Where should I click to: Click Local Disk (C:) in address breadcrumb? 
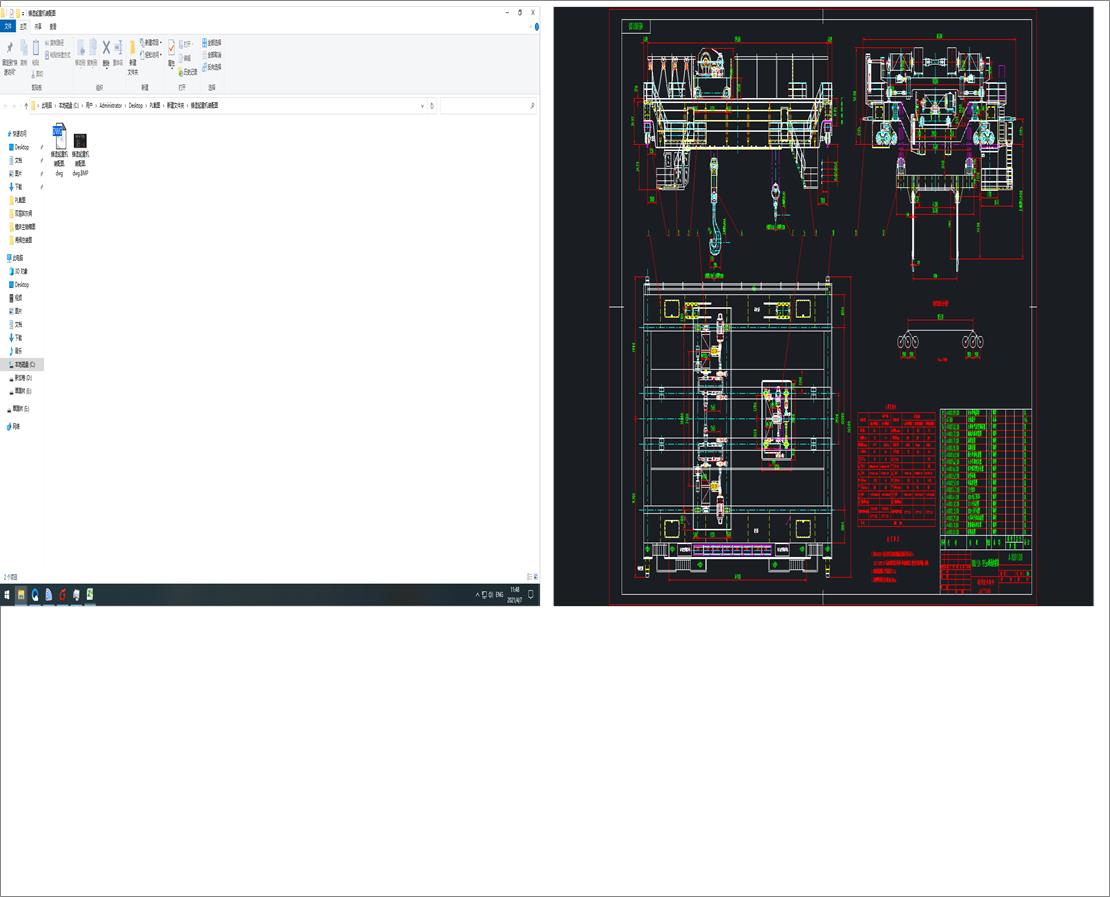[x=69, y=105]
